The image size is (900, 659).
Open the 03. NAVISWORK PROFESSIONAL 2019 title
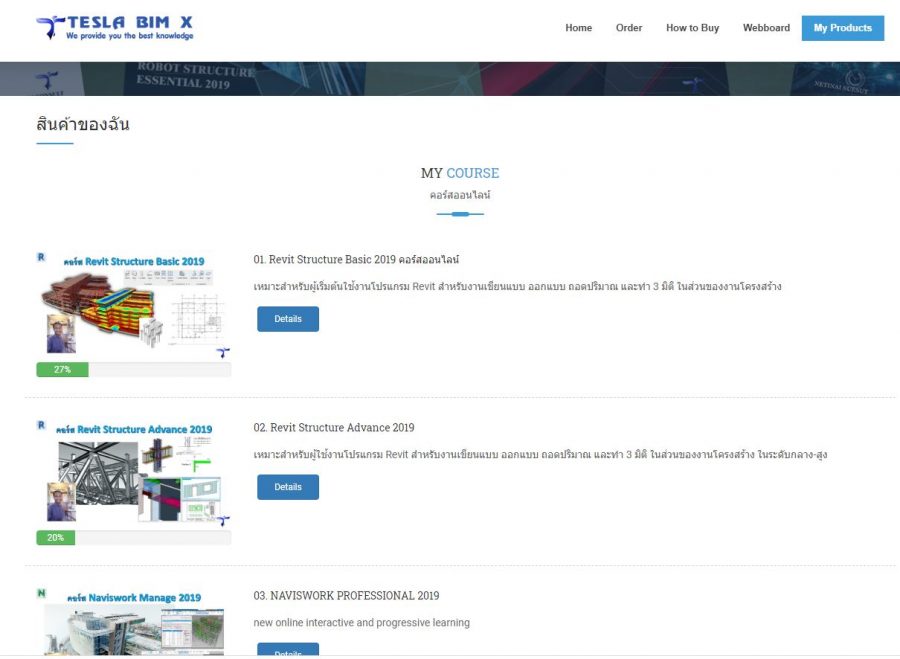click(x=346, y=596)
